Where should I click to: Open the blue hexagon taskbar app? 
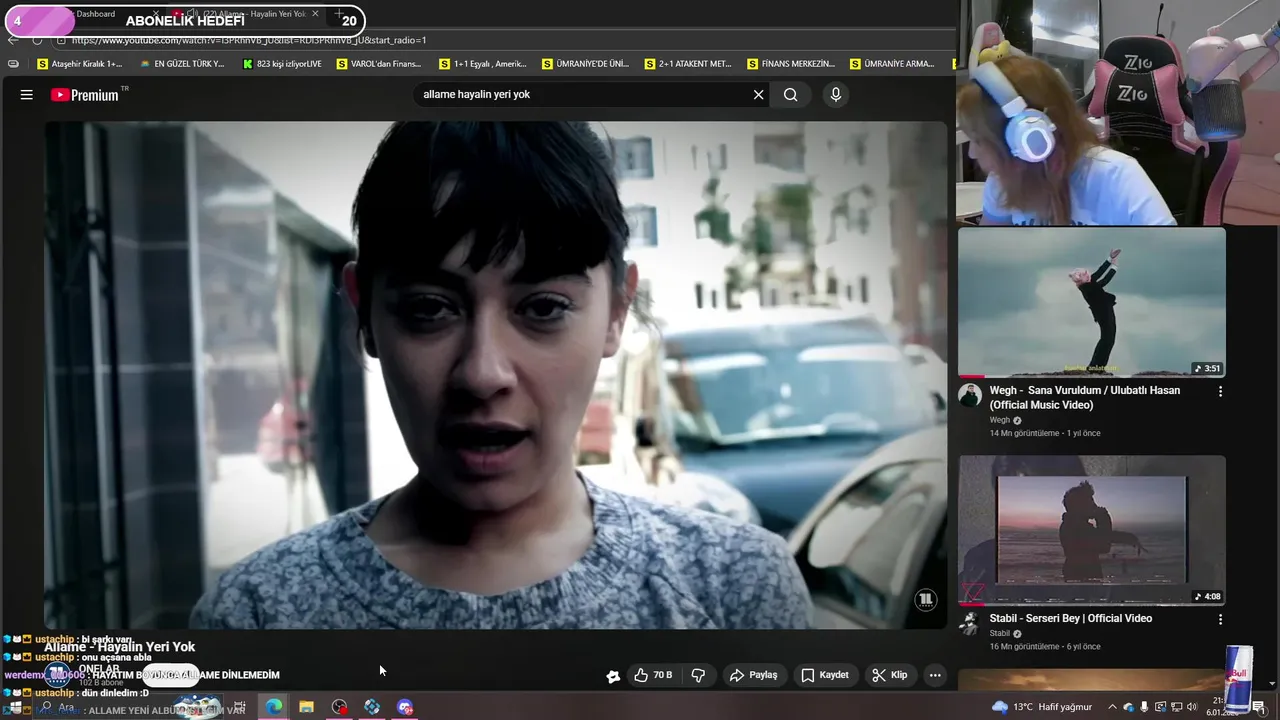click(x=372, y=707)
